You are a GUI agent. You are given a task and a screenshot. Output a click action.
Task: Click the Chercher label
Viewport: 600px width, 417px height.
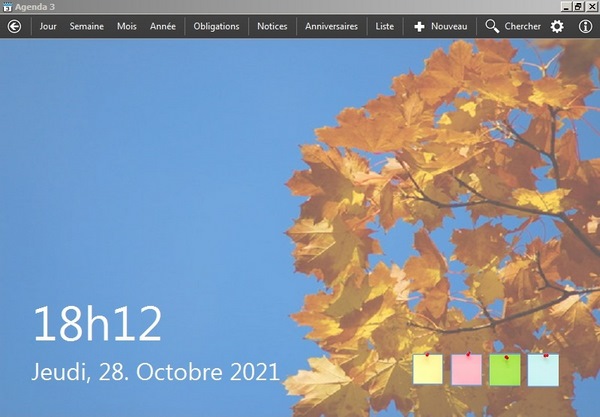(x=523, y=26)
